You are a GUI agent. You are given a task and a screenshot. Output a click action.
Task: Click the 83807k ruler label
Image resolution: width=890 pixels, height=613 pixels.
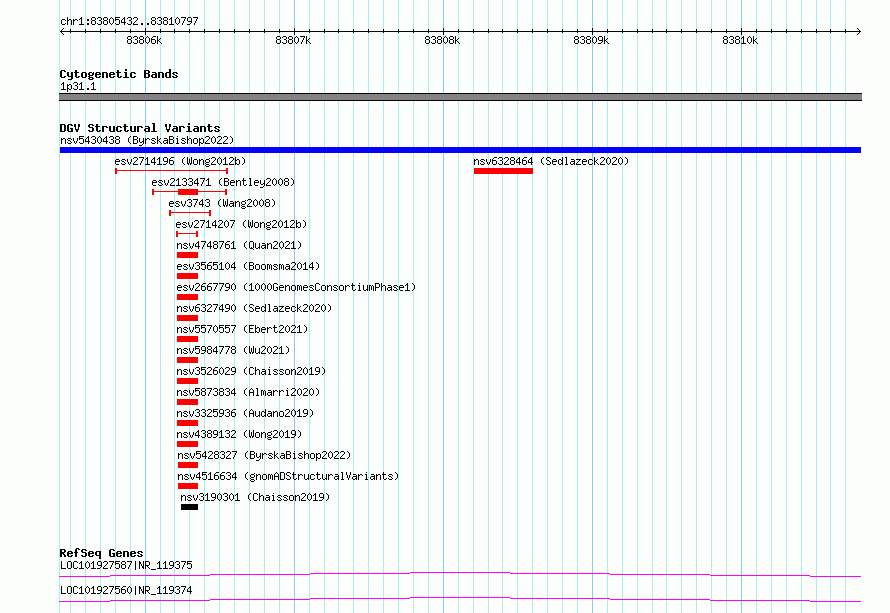293,40
